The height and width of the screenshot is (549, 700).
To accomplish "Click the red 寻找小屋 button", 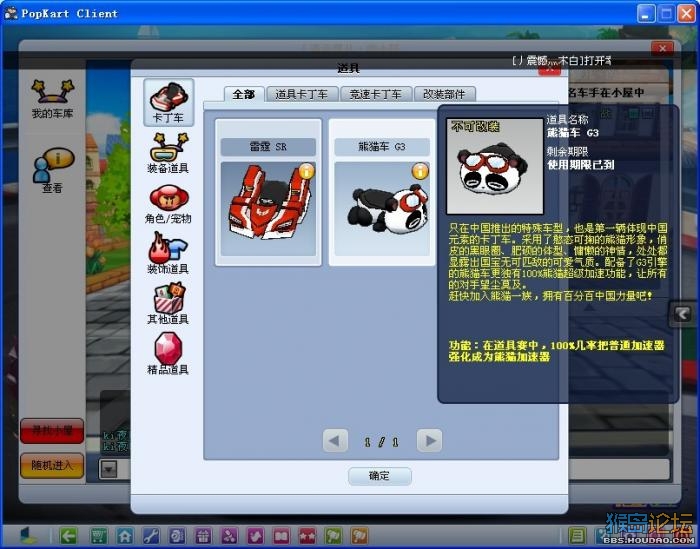I will click(x=52, y=431).
